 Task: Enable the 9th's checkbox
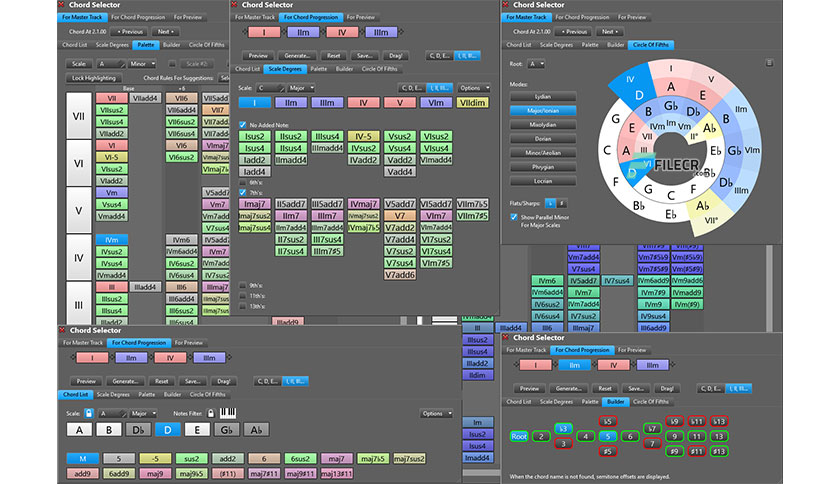point(243,285)
